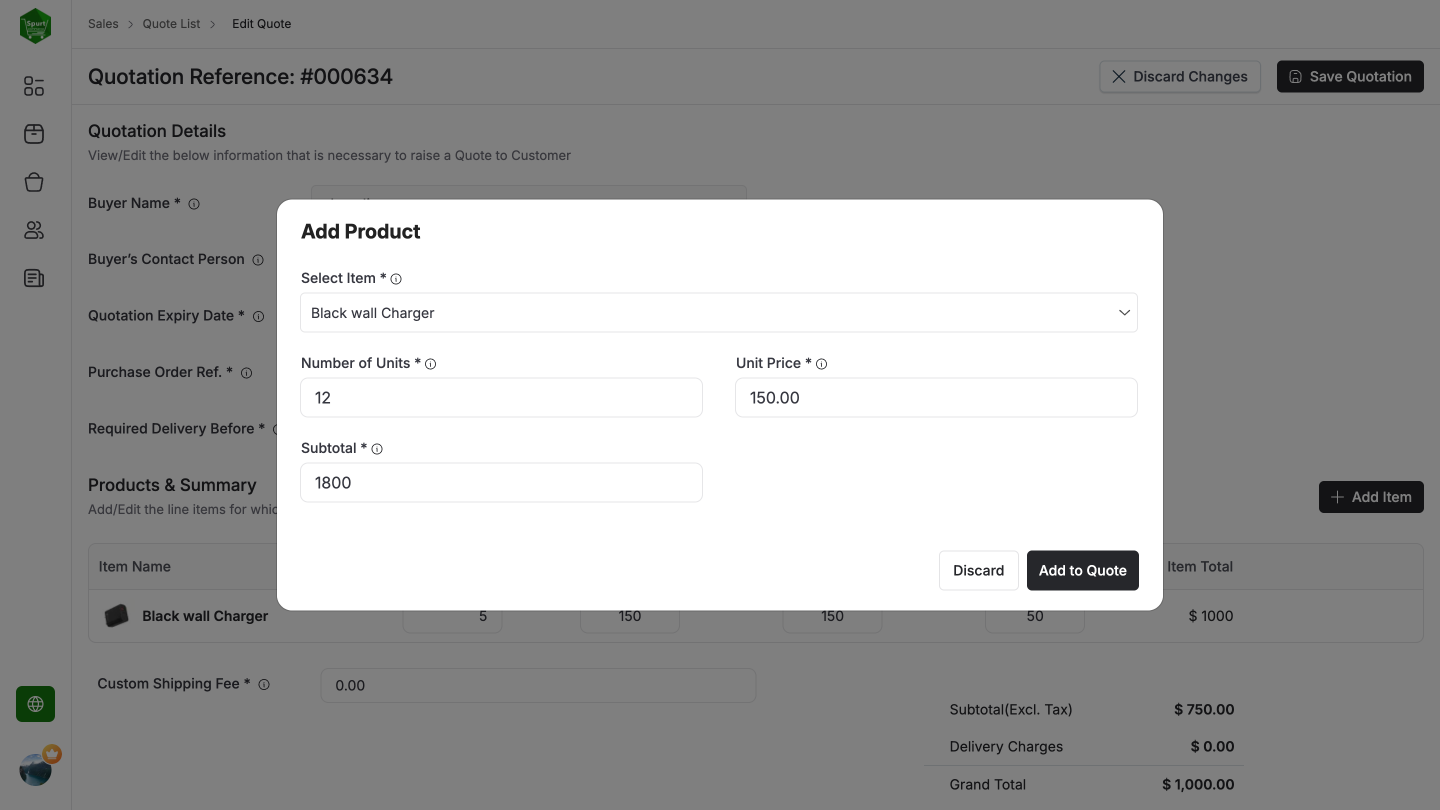Screen dimensions: 1440x810
Task: Click info icon beside Unit Price label
Action: pos(822,364)
